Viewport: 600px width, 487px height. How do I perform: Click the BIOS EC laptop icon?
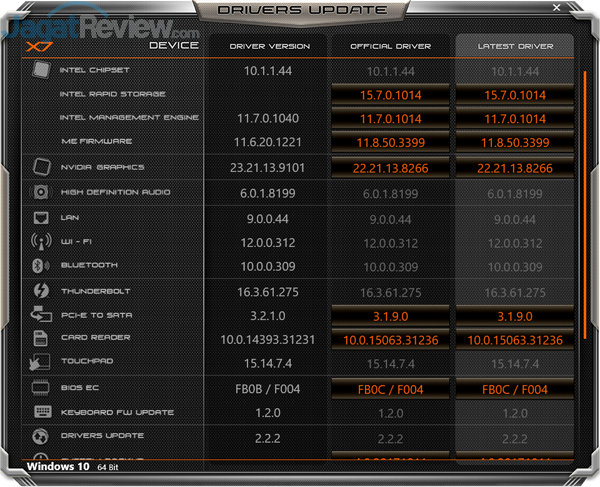(41, 388)
